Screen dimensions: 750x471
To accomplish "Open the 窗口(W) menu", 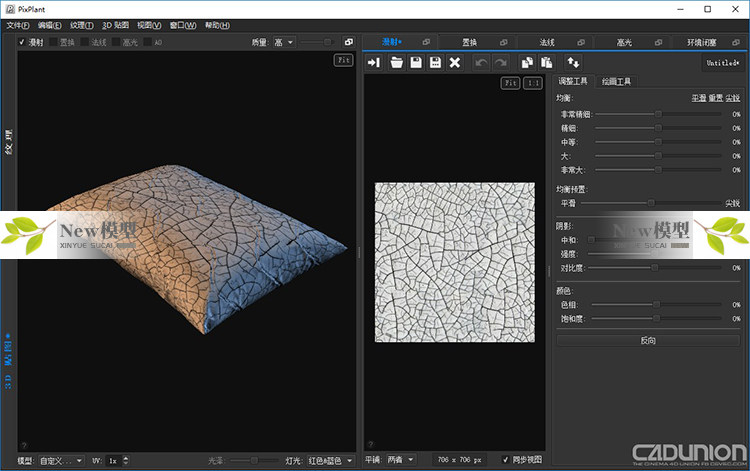I will (x=183, y=25).
